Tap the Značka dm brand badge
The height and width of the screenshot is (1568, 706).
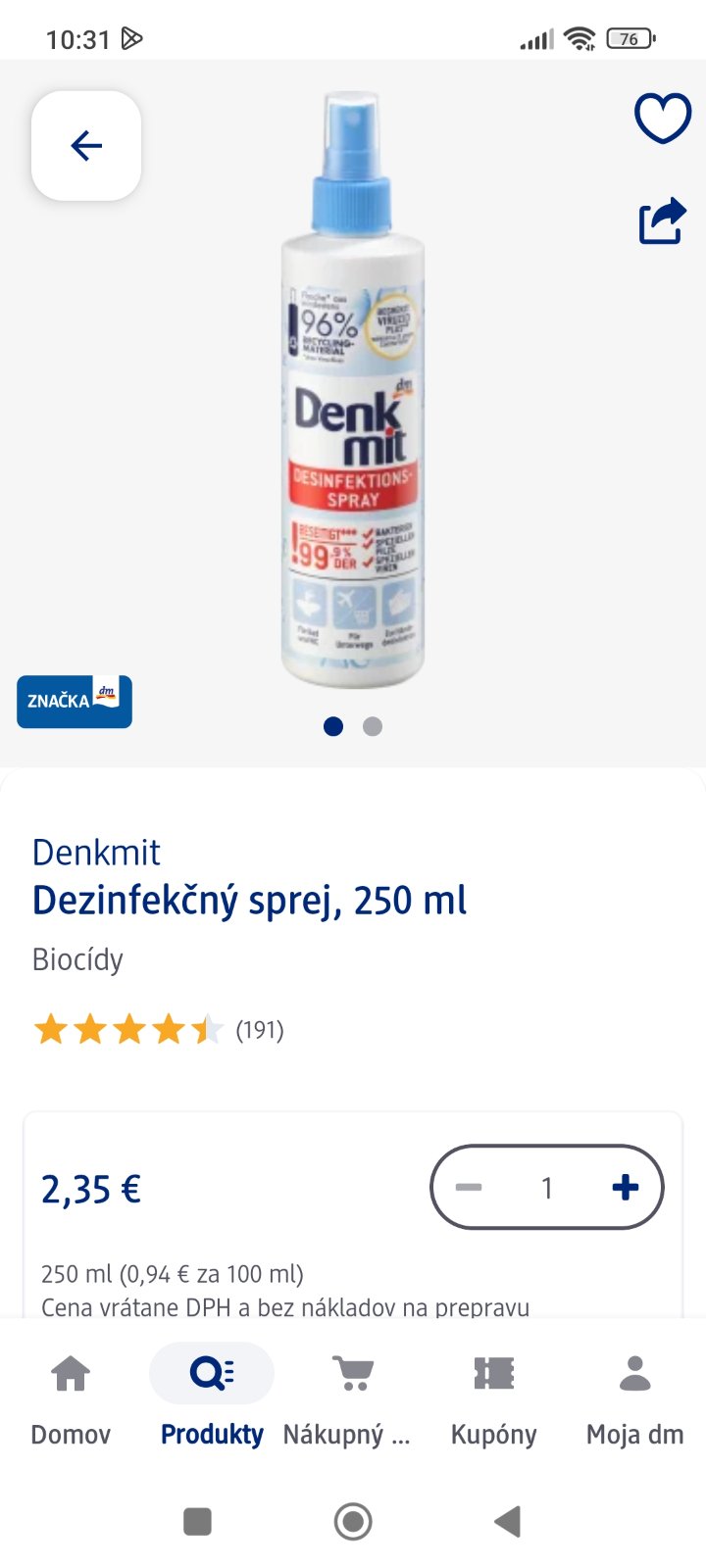coord(75,702)
